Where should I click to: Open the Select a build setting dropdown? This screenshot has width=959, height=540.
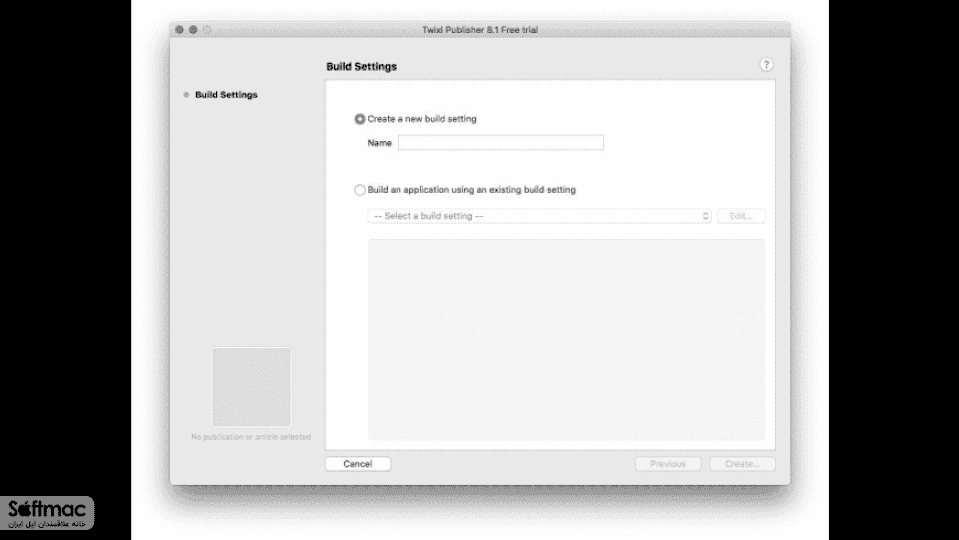click(x=539, y=216)
